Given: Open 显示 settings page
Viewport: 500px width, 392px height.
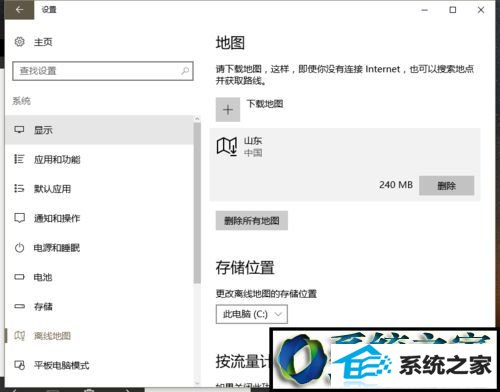Looking at the screenshot, I should [x=99, y=130].
